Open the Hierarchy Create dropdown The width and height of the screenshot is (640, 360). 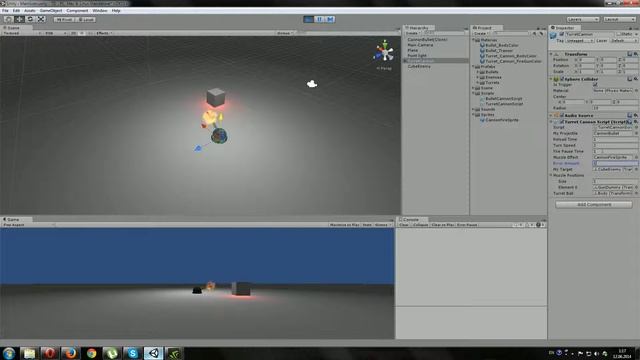click(x=412, y=33)
